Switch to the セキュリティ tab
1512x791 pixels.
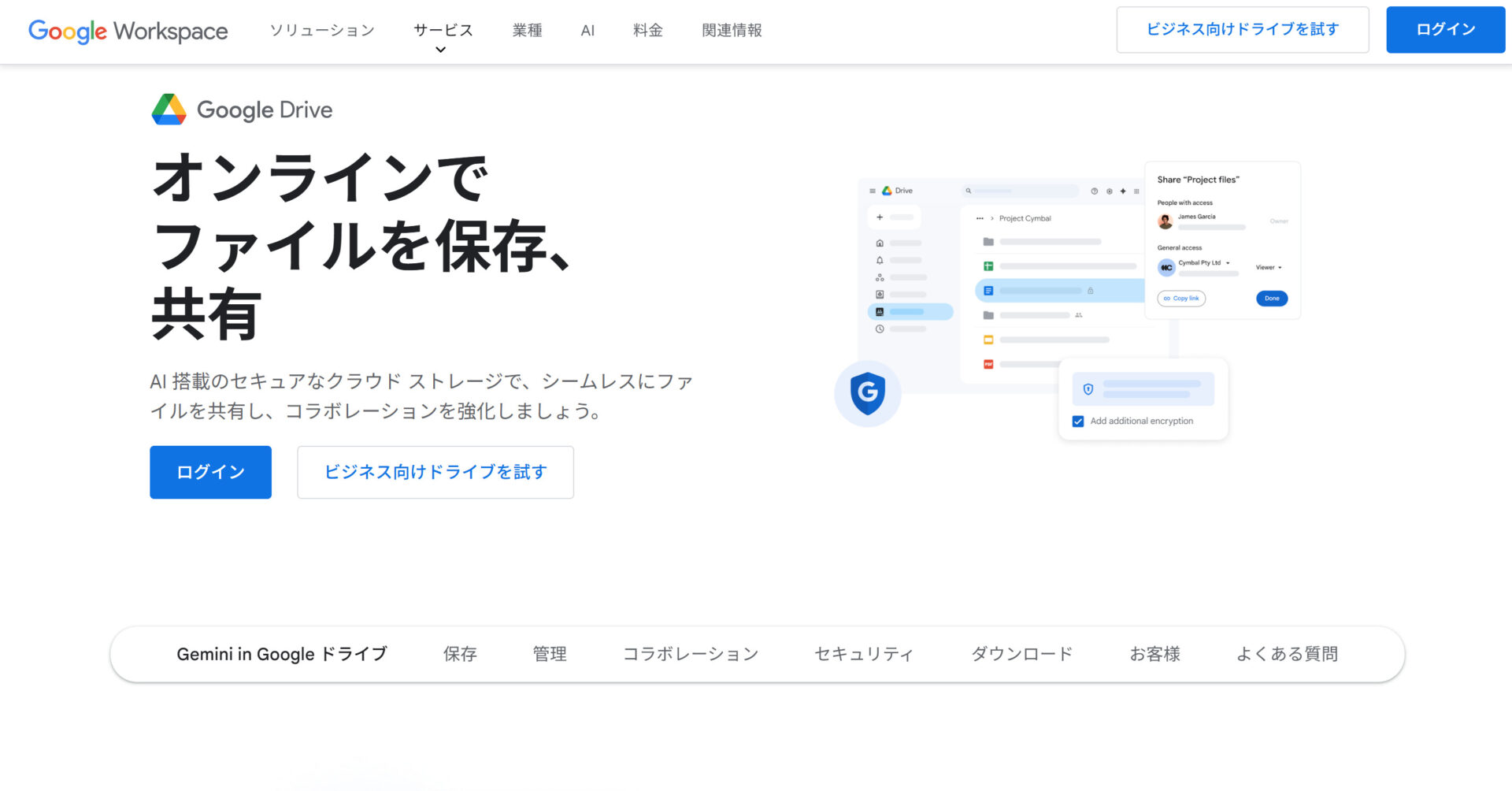864,654
